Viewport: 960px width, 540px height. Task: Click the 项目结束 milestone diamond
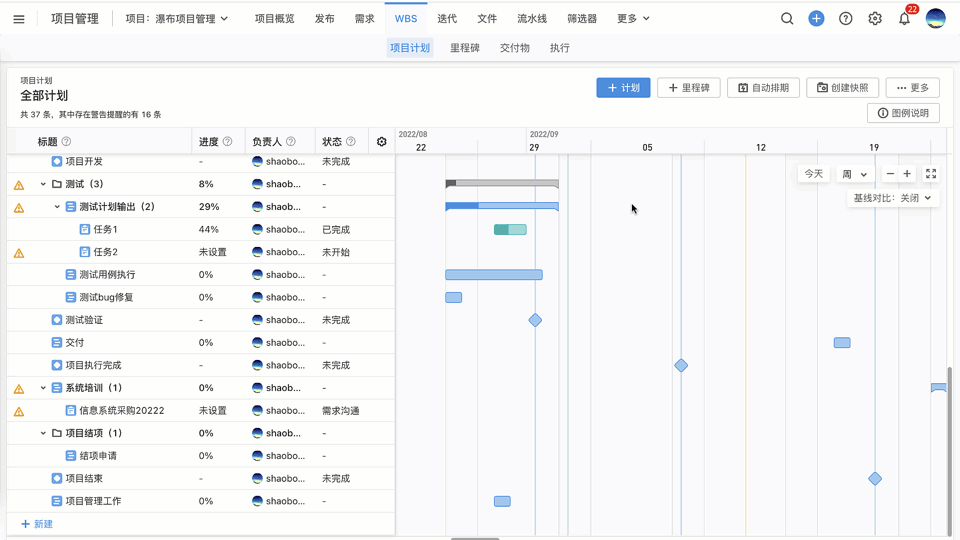[875, 479]
